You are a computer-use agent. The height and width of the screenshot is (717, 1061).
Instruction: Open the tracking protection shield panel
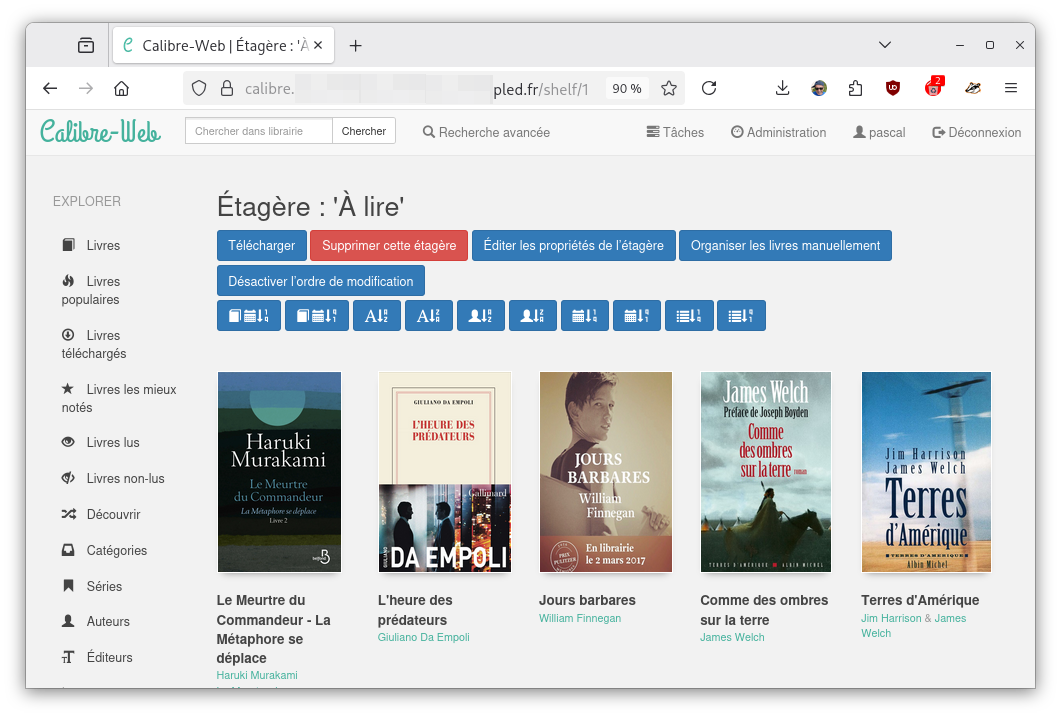click(199, 89)
